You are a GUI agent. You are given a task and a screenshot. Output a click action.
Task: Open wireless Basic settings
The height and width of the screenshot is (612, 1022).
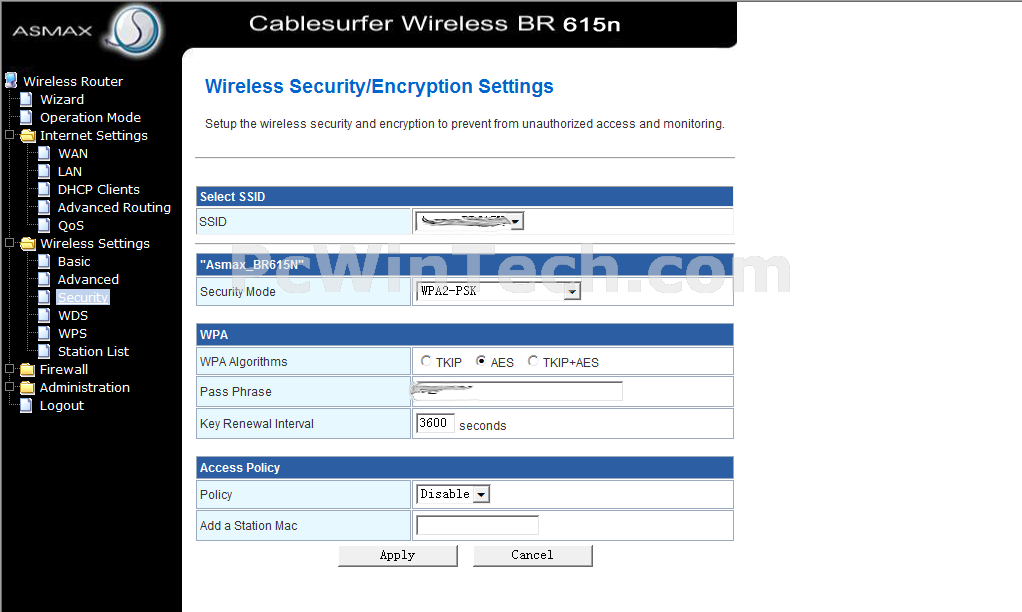point(74,261)
